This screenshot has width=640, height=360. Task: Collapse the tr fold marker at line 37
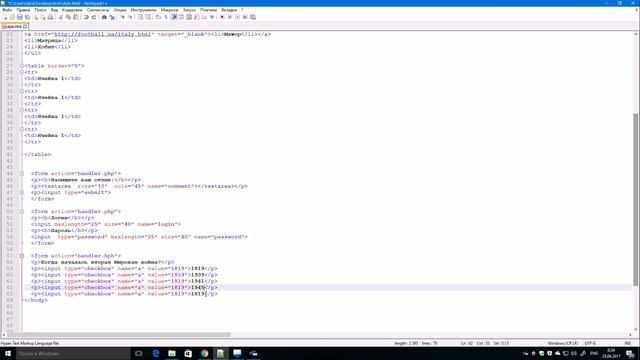[22, 129]
